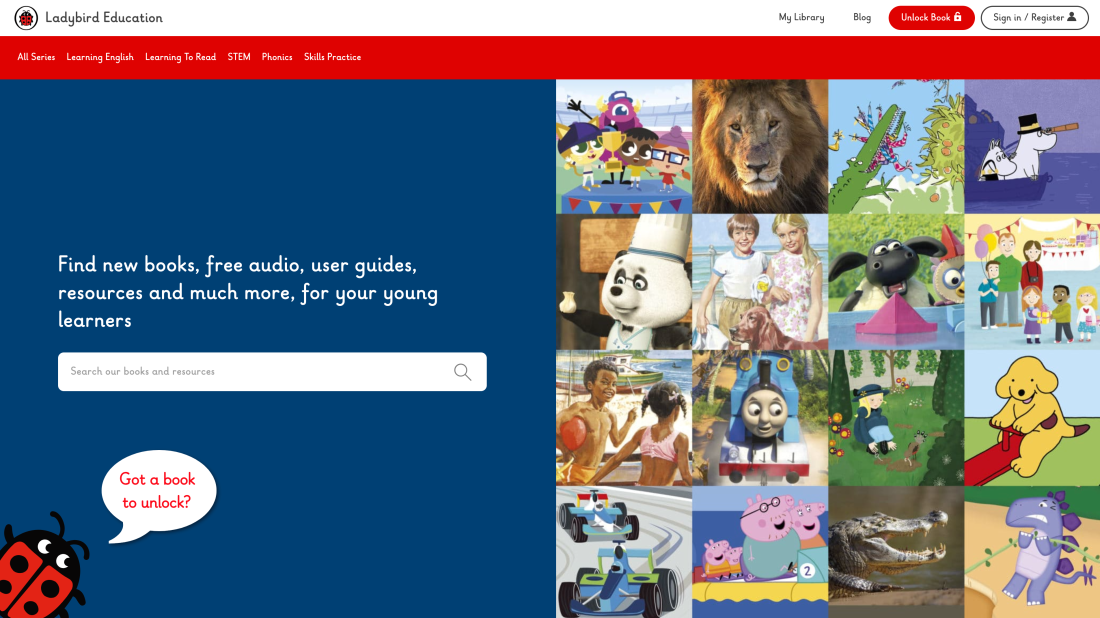Select the All Series menu item
This screenshot has height=618, width=1100.
coord(36,58)
